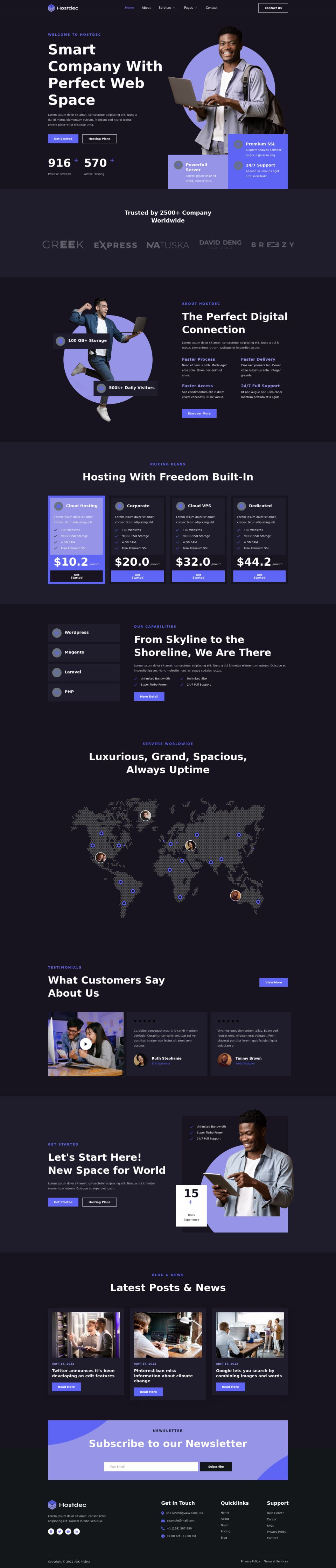Play the testimonial video
The width and height of the screenshot is (336, 1568).
(86, 1044)
